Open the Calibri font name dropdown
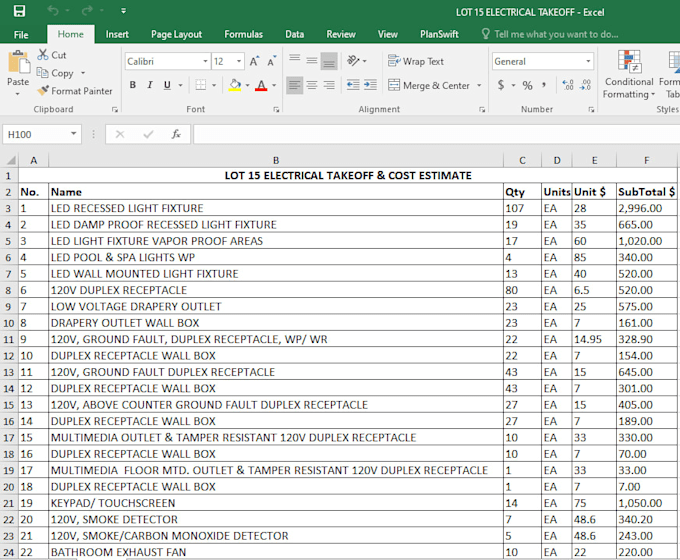This screenshot has width=680, height=560. pos(206,62)
